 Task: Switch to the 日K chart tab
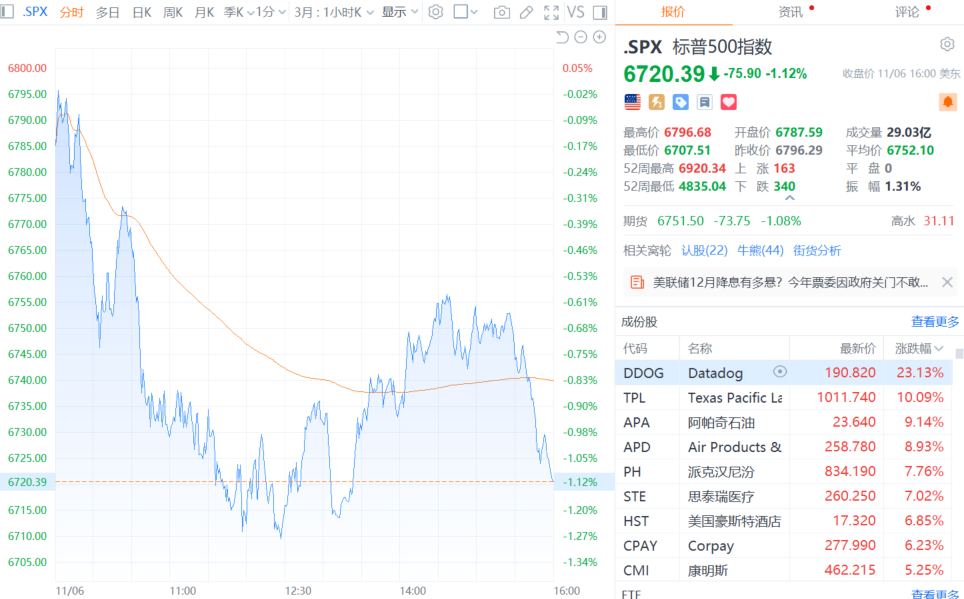click(142, 12)
